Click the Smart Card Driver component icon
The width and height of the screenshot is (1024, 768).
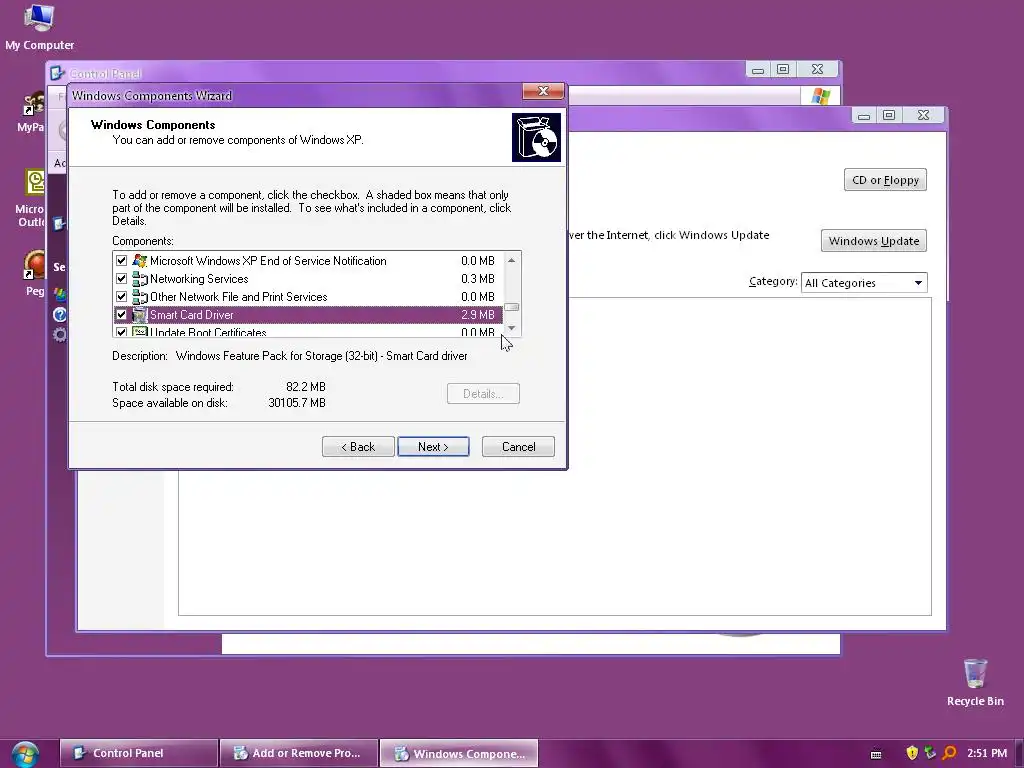[140, 315]
